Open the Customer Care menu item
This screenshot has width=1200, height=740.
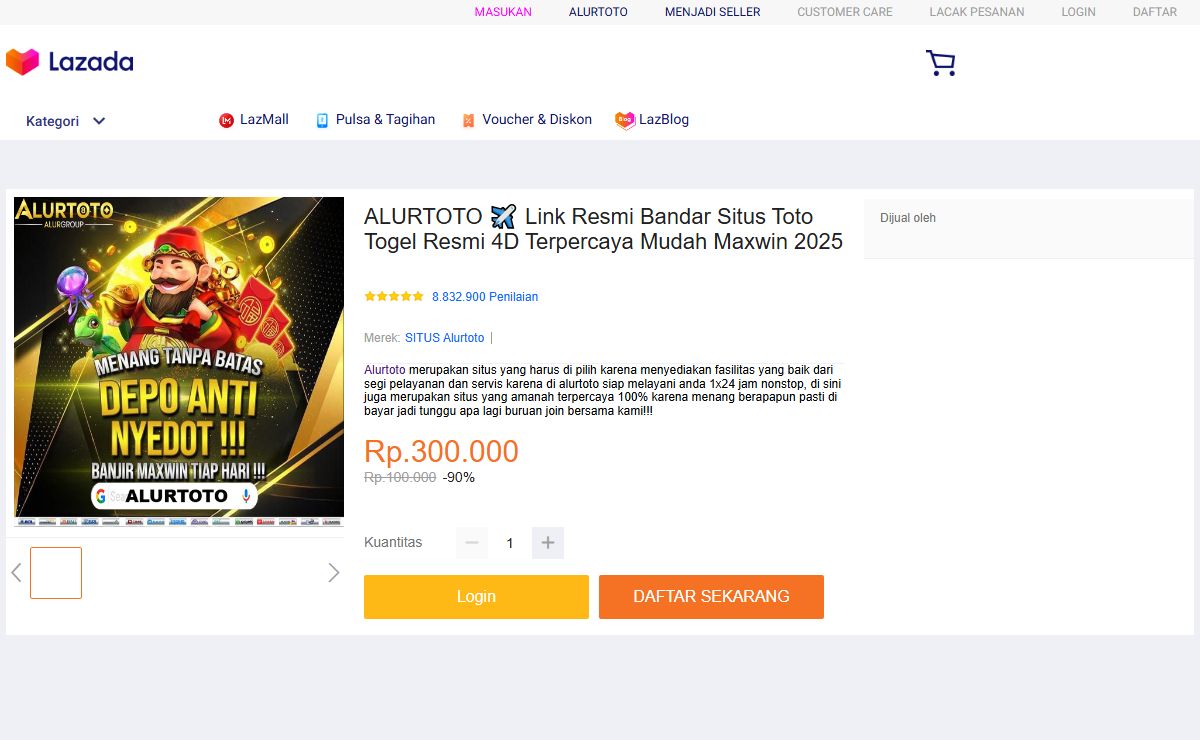845,12
